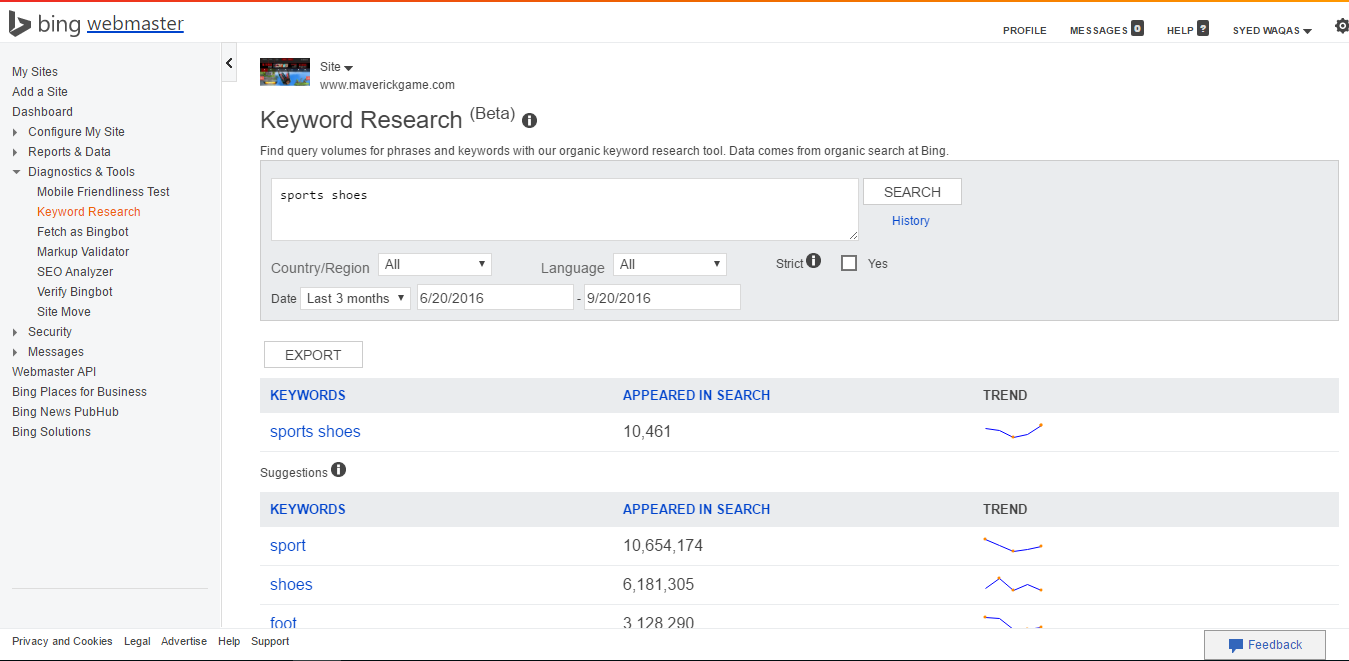Open the Country/Region dropdown

[x=435, y=264]
